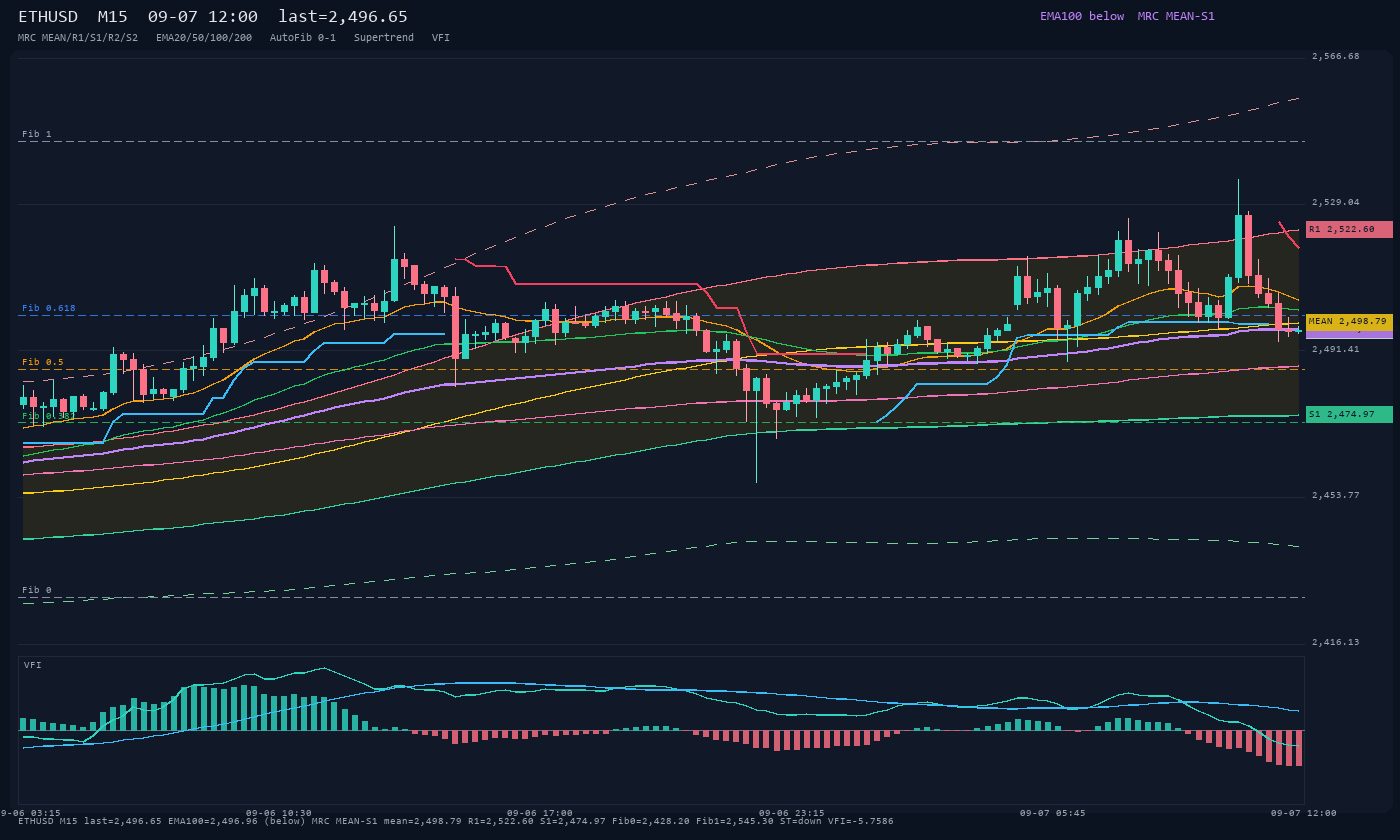Click the ETHUSD symbol title
Image resolution: width=1400 pixels, height=840 pixels.
coord(48,17)
